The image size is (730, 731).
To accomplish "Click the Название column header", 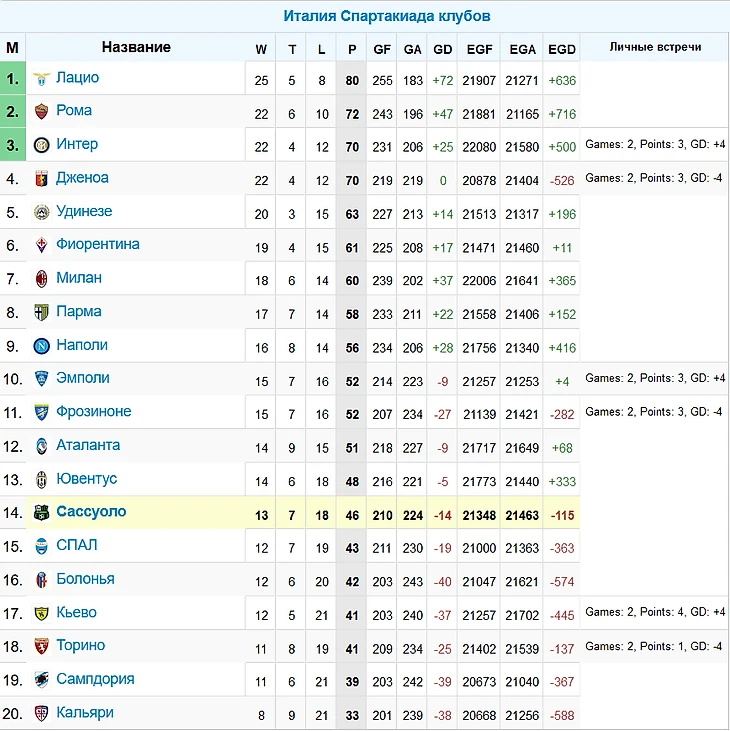I will click(x=136, y=47).
